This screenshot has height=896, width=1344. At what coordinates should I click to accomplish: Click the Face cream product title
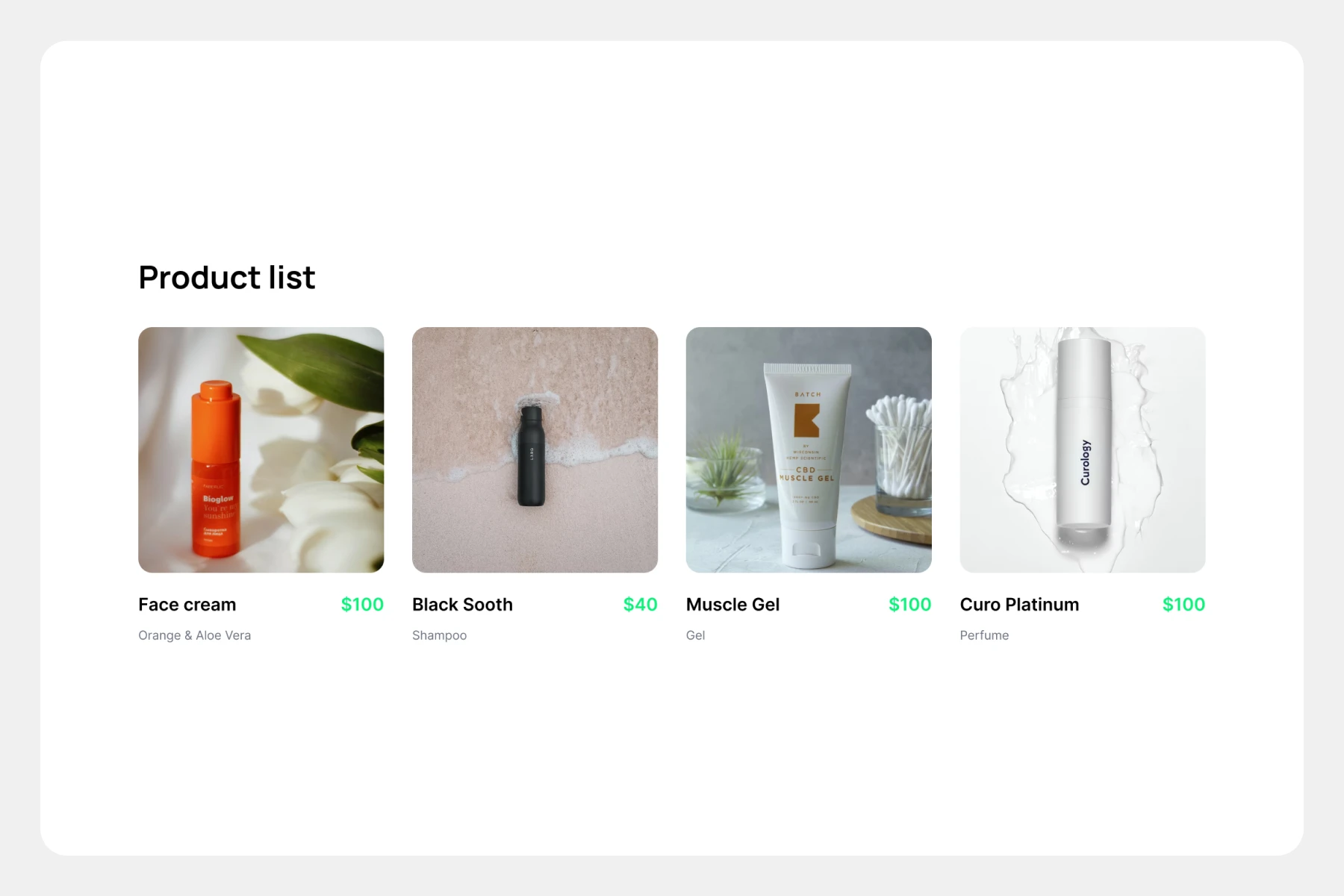[187, 604]
